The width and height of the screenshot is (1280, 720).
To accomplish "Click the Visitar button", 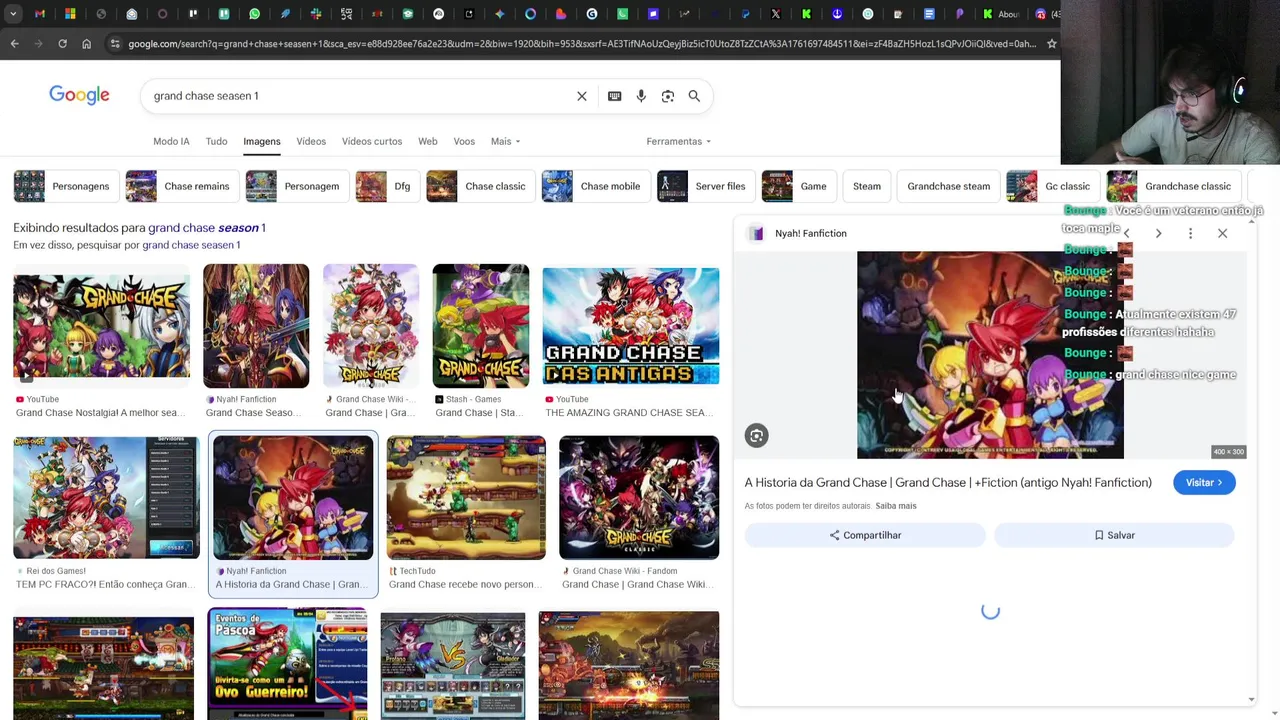I will point(1204,482).
